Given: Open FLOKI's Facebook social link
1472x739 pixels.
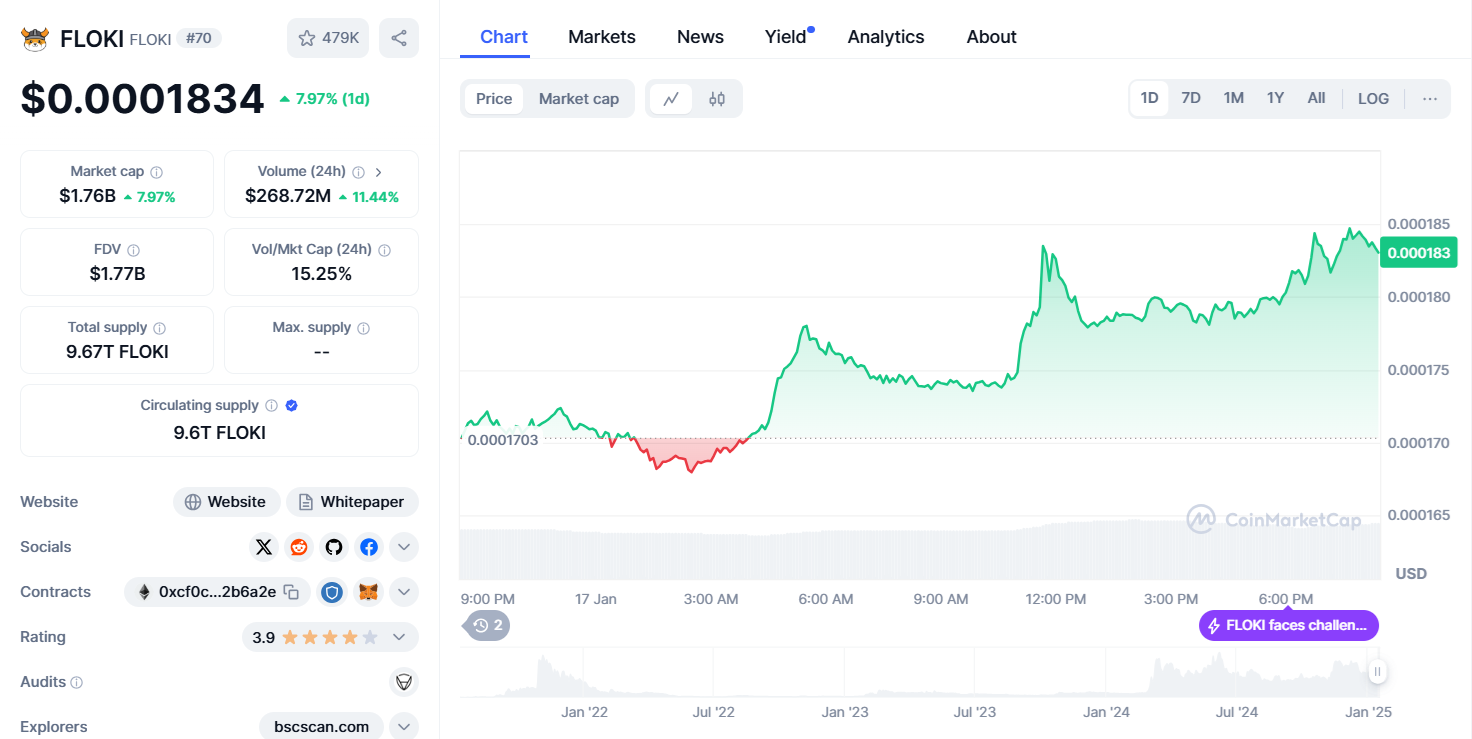Looking at the screenshot, I should coord(369,547).
